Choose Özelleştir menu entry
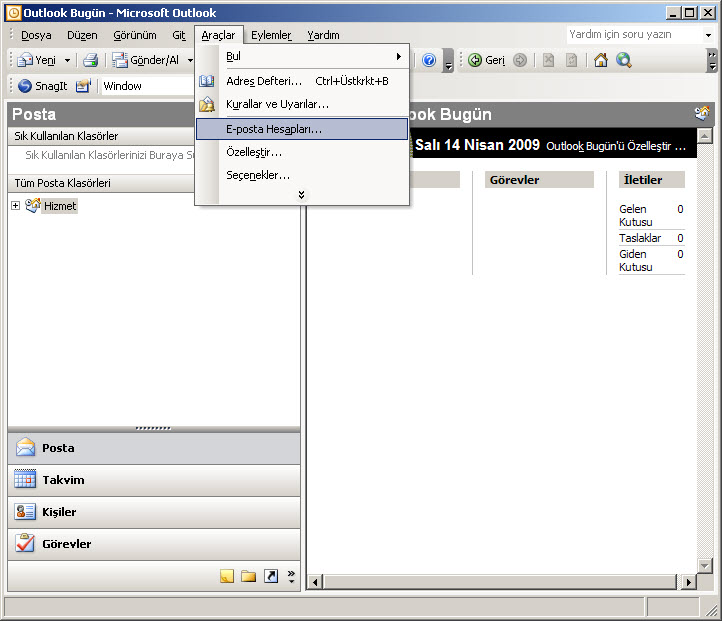 (x=302, y=152)
